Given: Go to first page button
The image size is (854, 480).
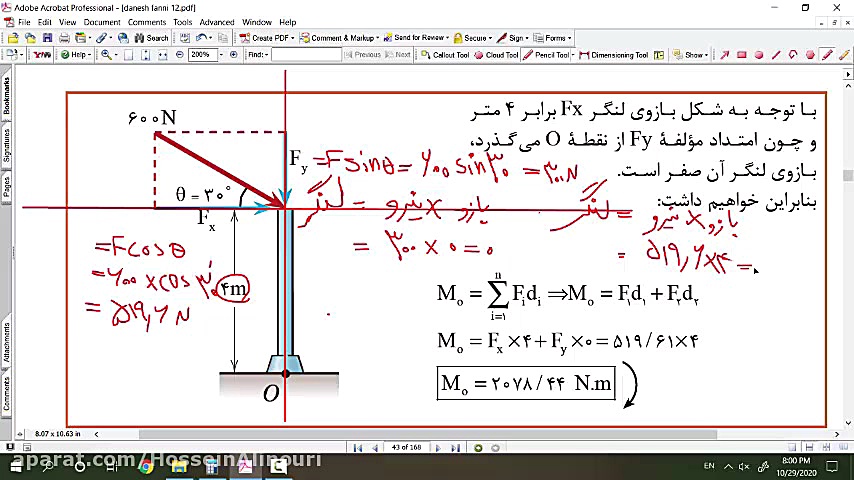Looking at the screenshot, I should pyautogui.click(x=357, y=448).
